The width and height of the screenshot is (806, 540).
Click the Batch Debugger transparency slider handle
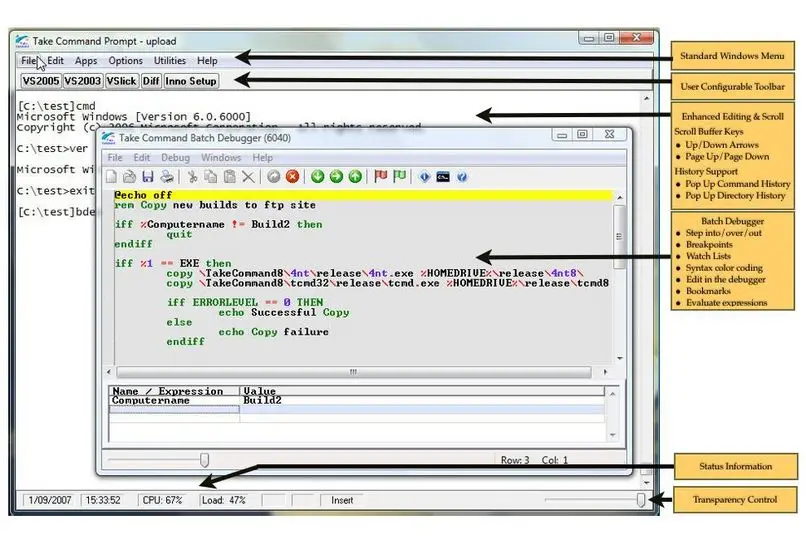205,460
